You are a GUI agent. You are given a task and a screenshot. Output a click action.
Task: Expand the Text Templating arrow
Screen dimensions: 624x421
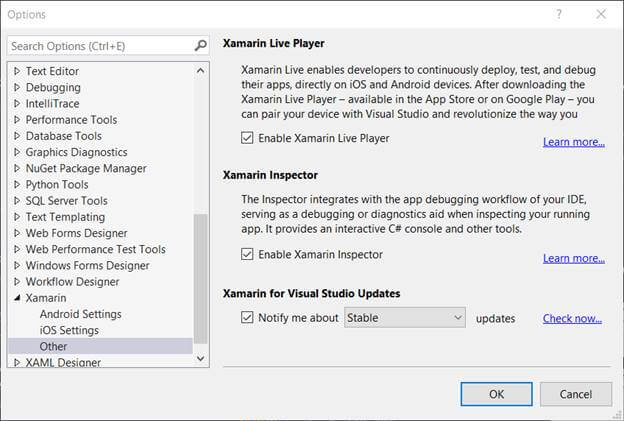[x=17, y=217]
